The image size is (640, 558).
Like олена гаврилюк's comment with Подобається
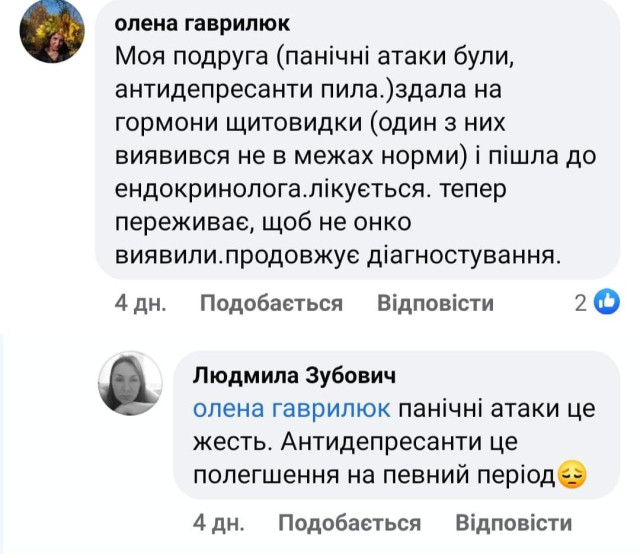(x=271, y=303)
